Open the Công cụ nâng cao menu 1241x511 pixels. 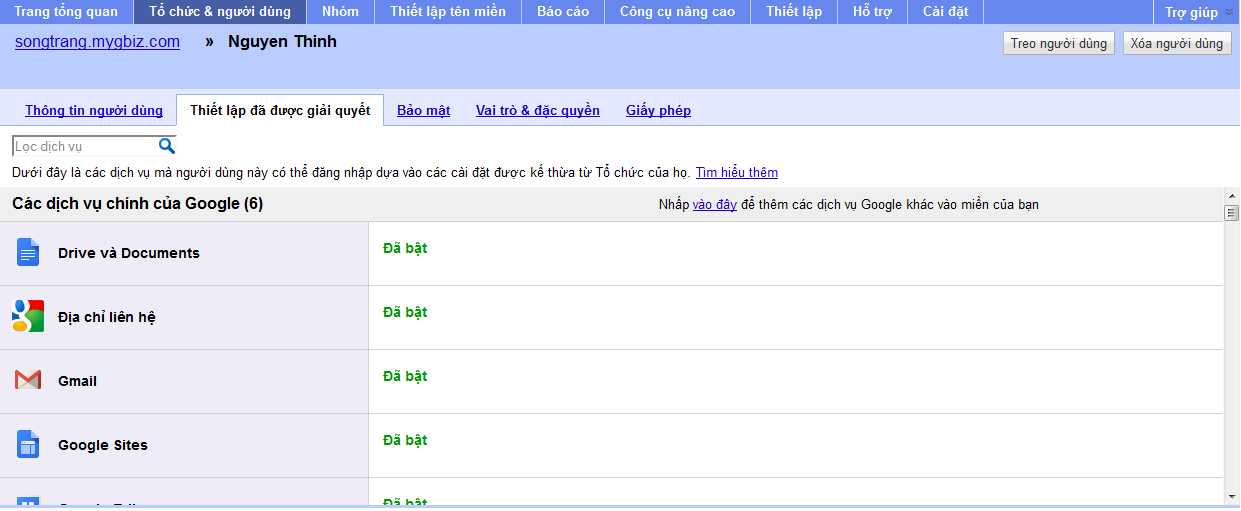click(x=677, y=12)
